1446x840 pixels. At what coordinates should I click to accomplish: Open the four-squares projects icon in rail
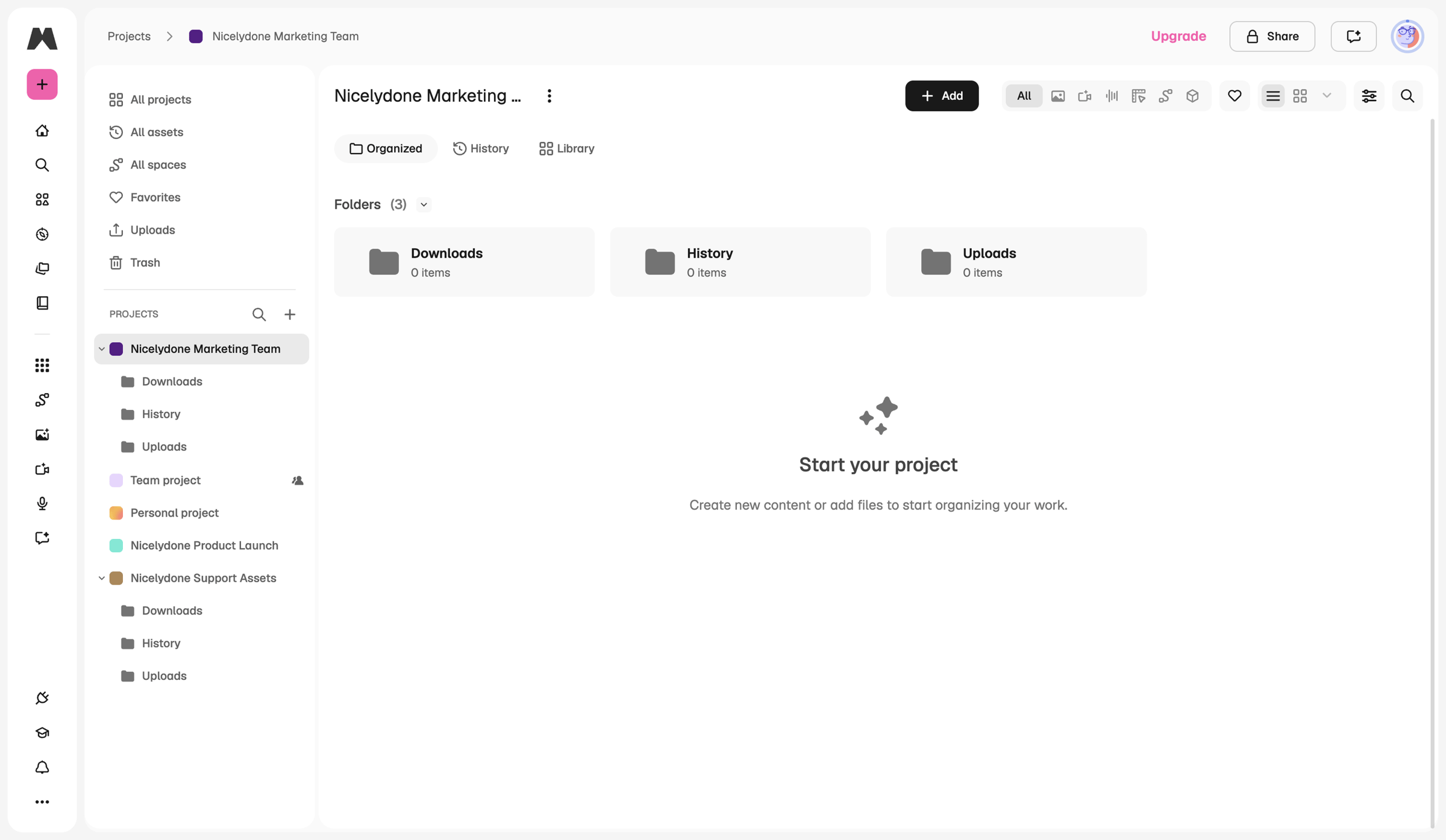pos(42,199)
